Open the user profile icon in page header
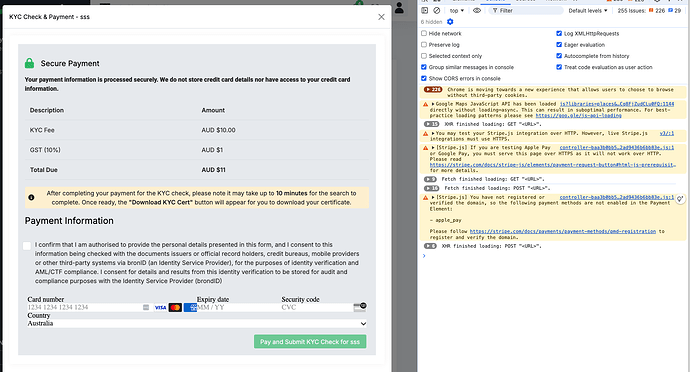This screenshot has width=690, height=372. pyautogui.click(x=399, y=7)
